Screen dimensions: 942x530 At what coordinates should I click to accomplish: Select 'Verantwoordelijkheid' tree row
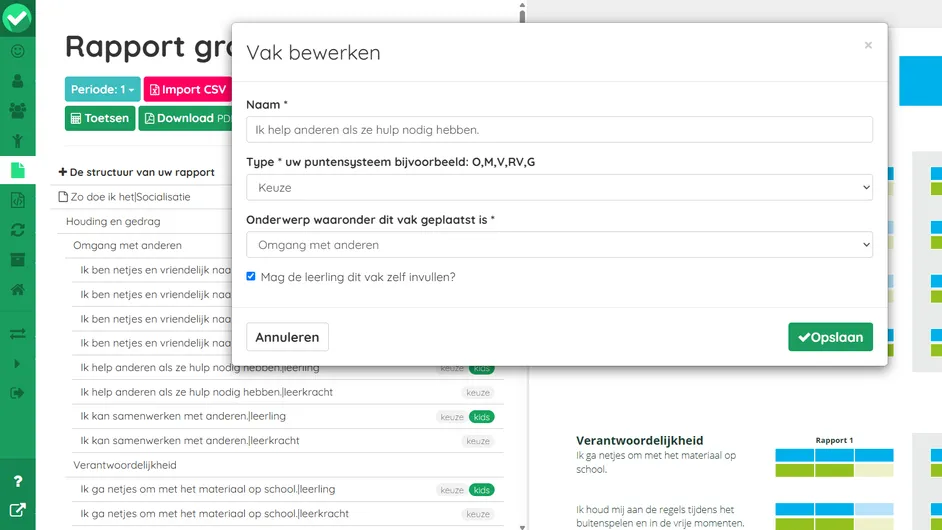pos(125,465)
